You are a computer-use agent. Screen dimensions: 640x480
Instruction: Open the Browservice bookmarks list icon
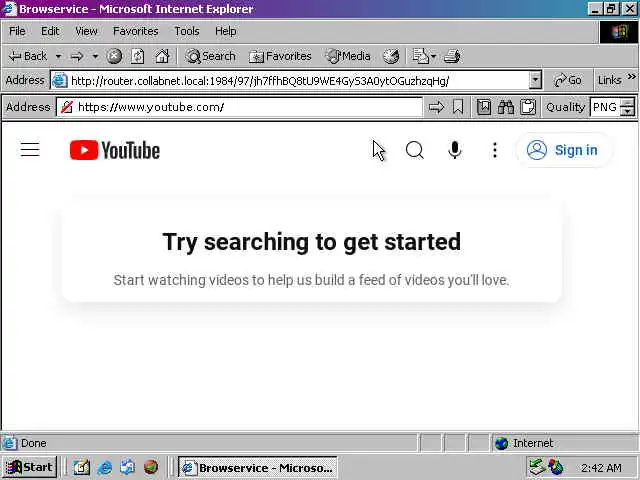coord(484,107)
